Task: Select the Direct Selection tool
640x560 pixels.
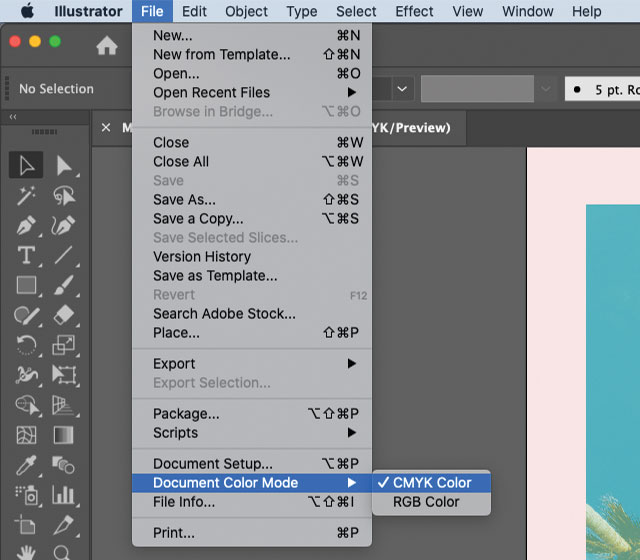Action: point(64,166)
